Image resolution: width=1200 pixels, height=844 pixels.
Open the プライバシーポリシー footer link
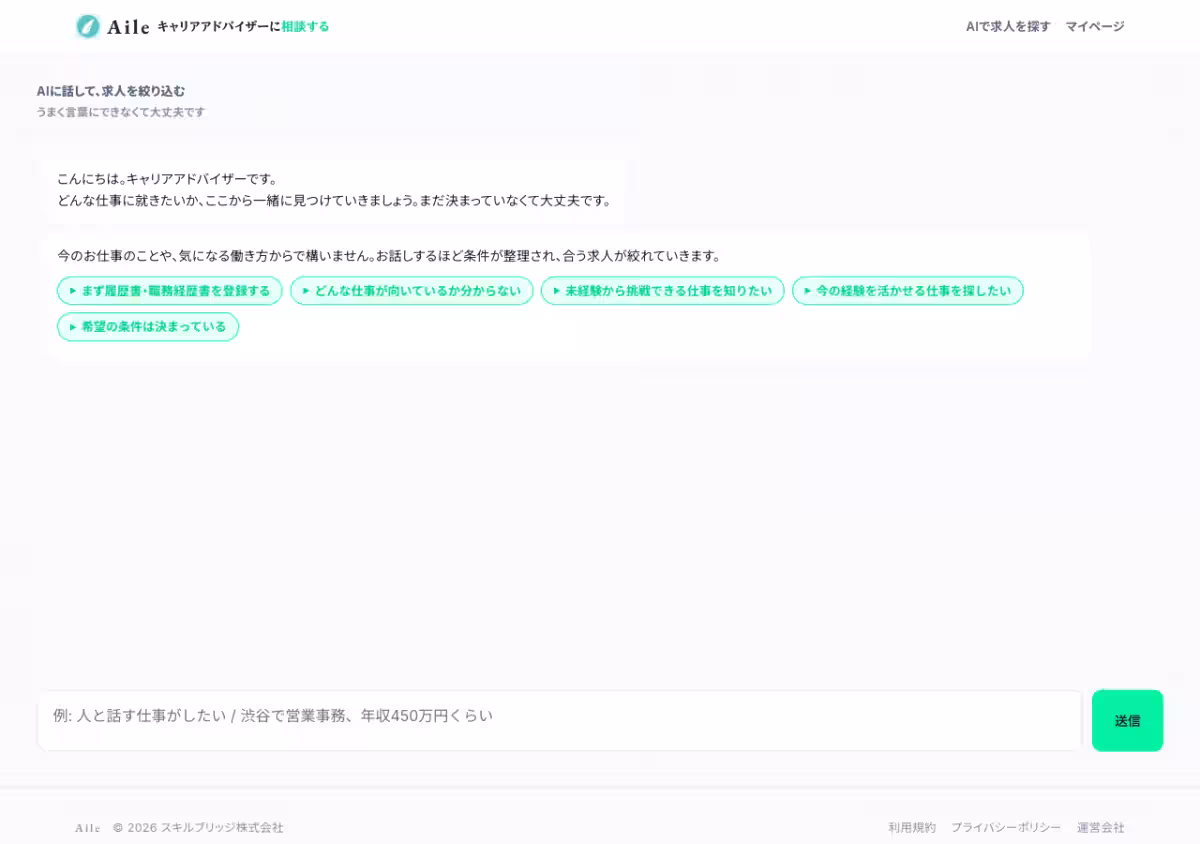1006,828
